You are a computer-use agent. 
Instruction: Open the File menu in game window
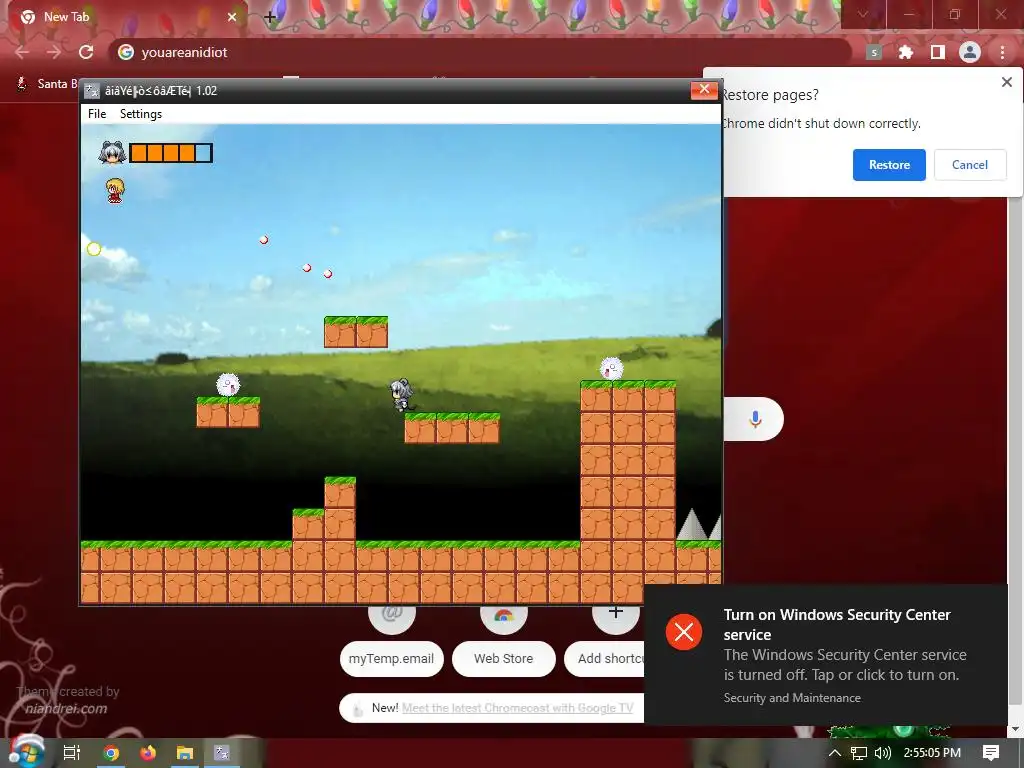pyautogui.click(x=97, y=114)
